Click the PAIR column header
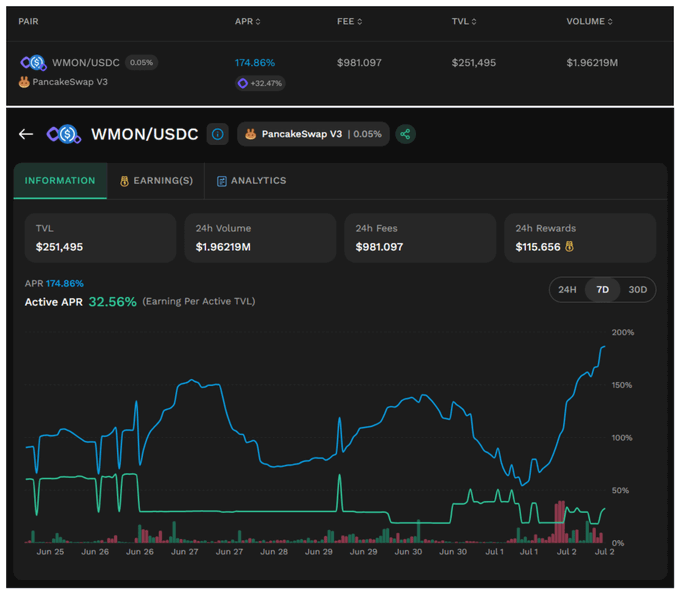Screen dimensions: 680x594 point(28,21)
